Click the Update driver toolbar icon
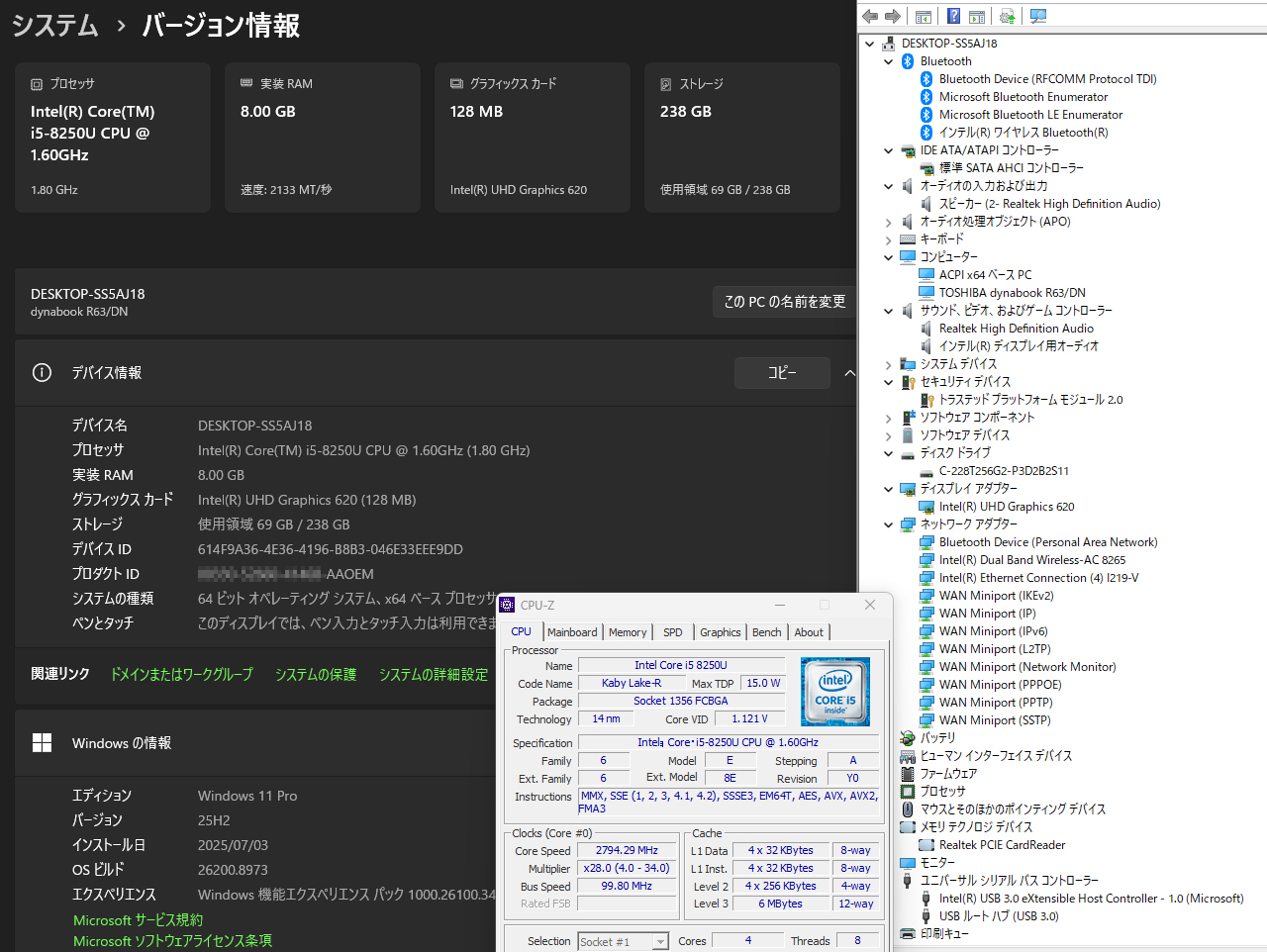Screen dimensions: 1267x952 click(x=1008, y=16)
